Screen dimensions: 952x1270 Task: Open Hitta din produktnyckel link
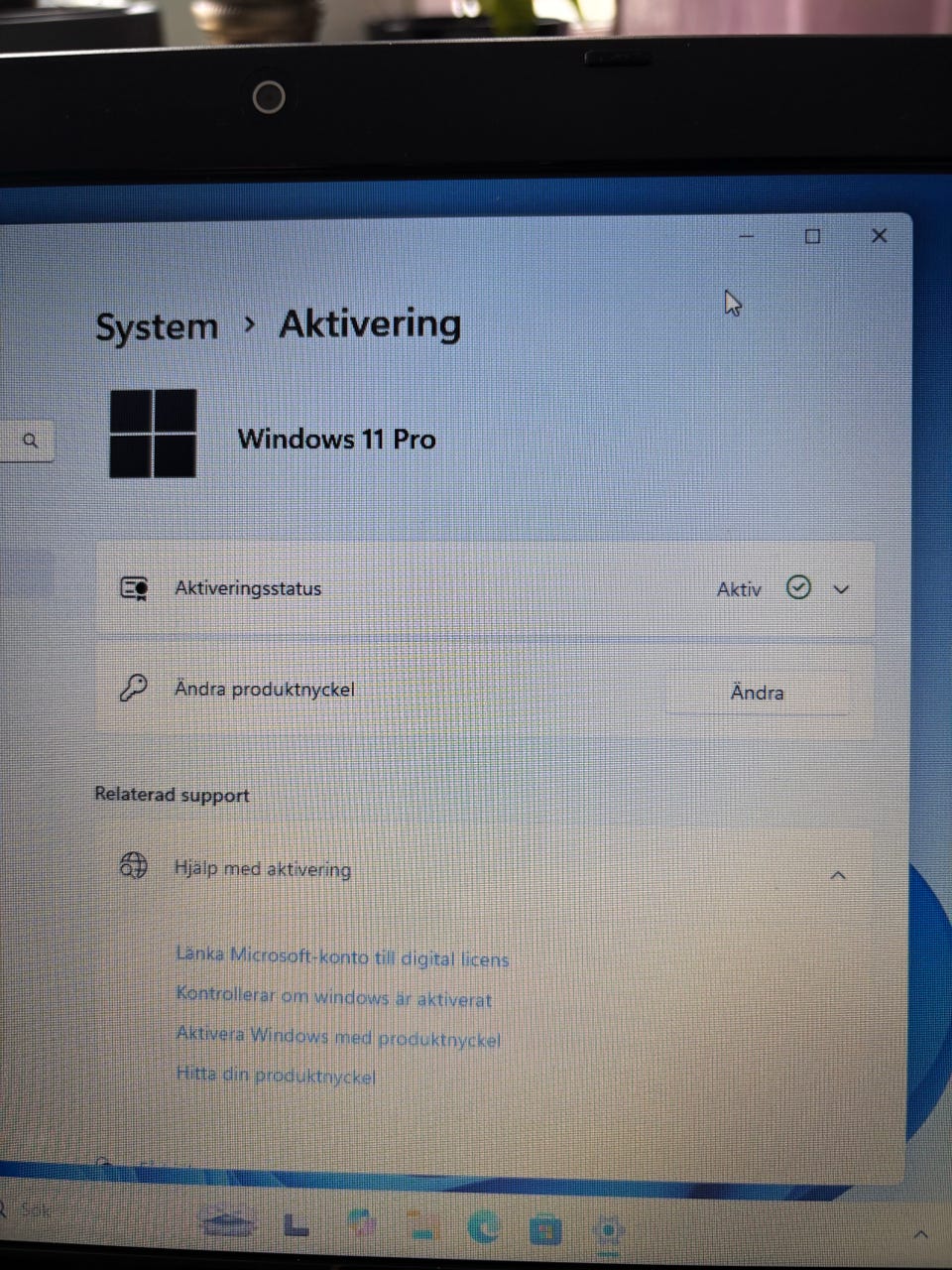click(276, 1075)
